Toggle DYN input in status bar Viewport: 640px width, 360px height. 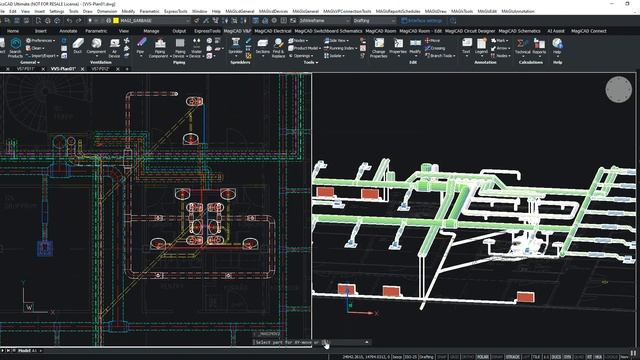coord(568,357)
